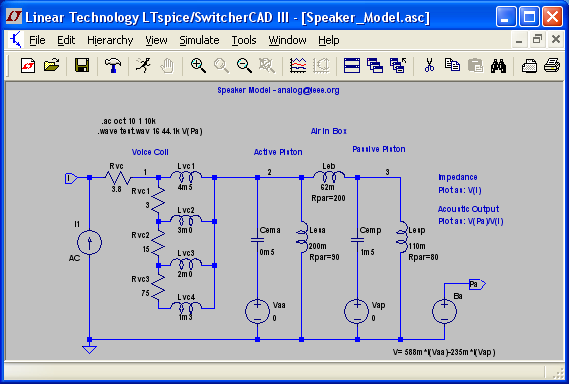Open the Tools menu

coord(244,40)
